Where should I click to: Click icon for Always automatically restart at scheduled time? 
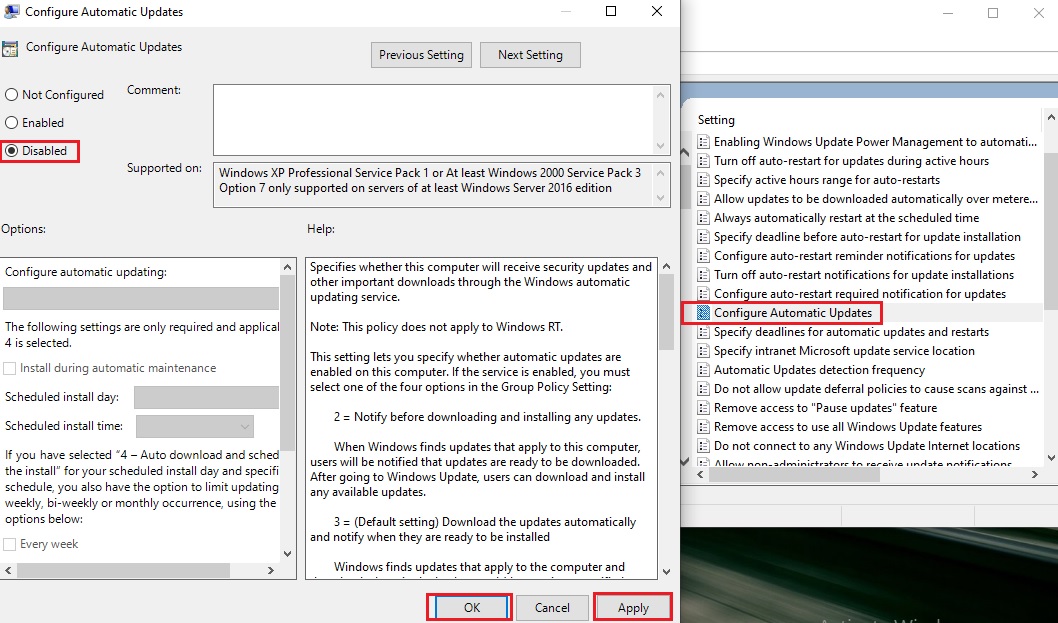703,218
